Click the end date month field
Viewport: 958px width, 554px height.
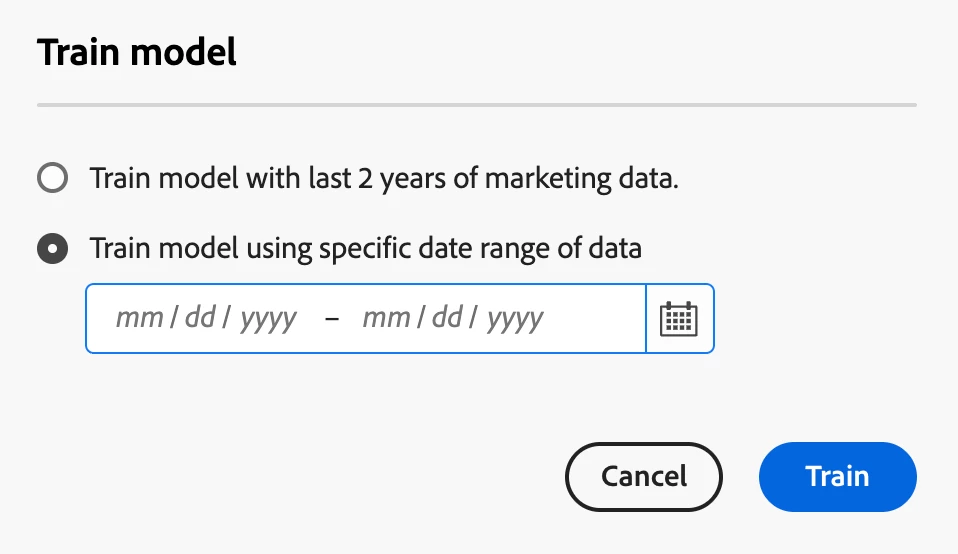(386, 319)
